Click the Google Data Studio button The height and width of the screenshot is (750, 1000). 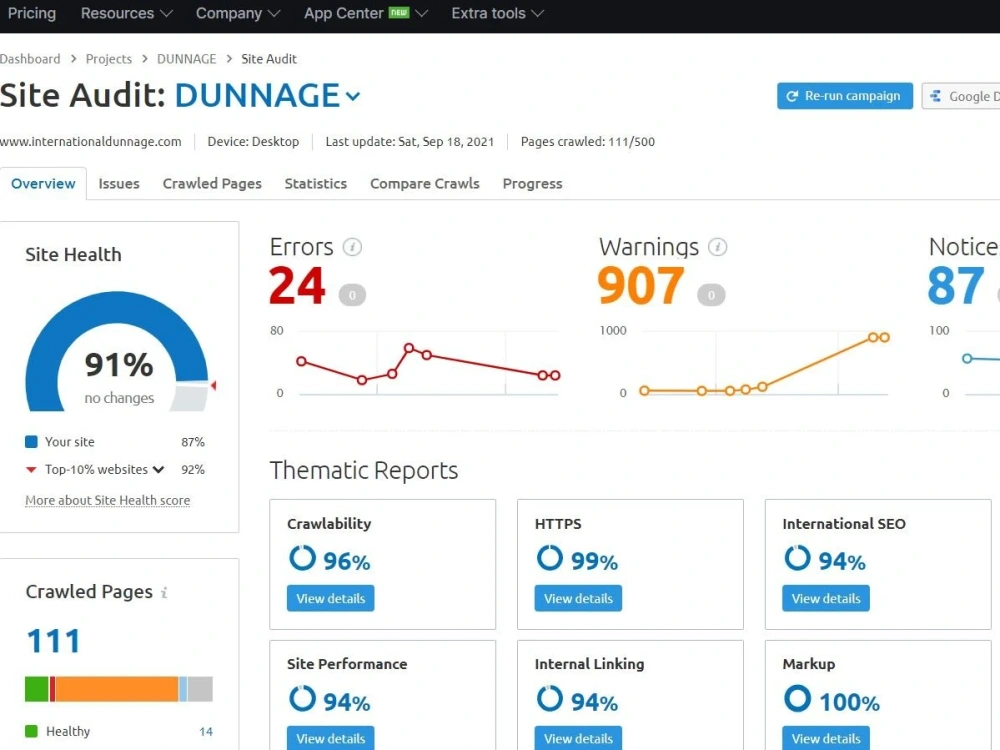(961, 96)
